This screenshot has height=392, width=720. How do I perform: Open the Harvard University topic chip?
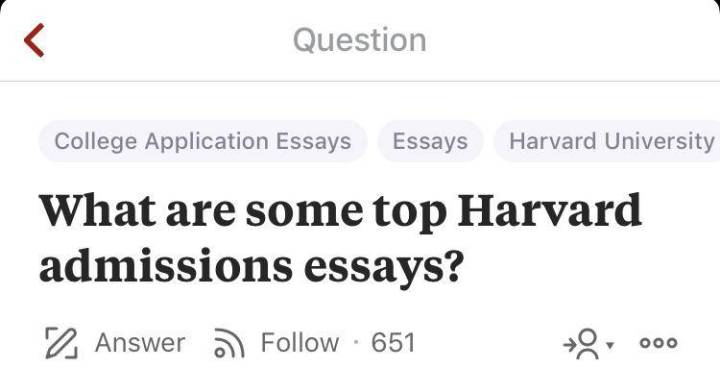[607, 141]
